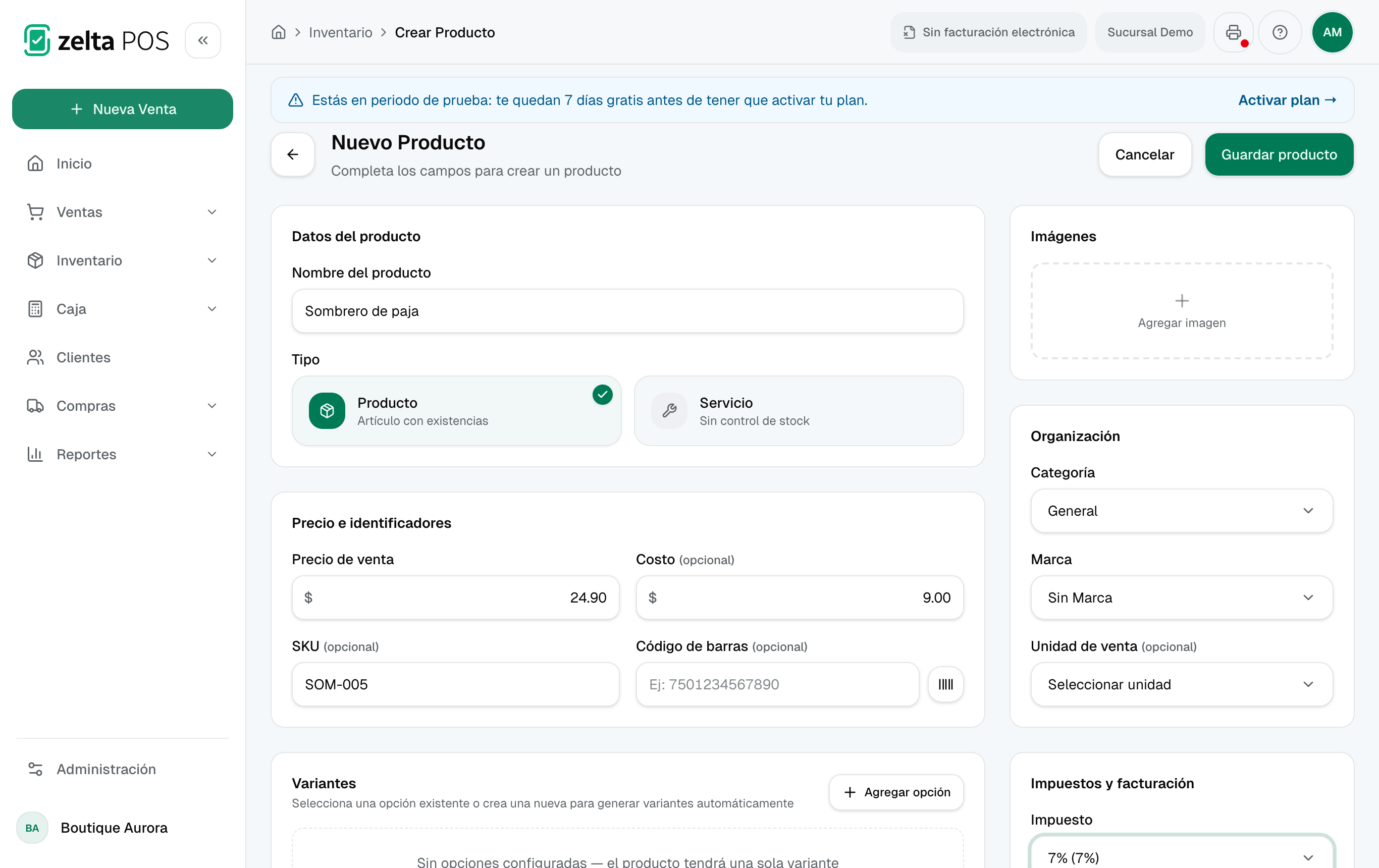Image resolution: width=1379 pixels, height=868 pixels.
Task: Open the help question-mark icon
Action: 1280,32
